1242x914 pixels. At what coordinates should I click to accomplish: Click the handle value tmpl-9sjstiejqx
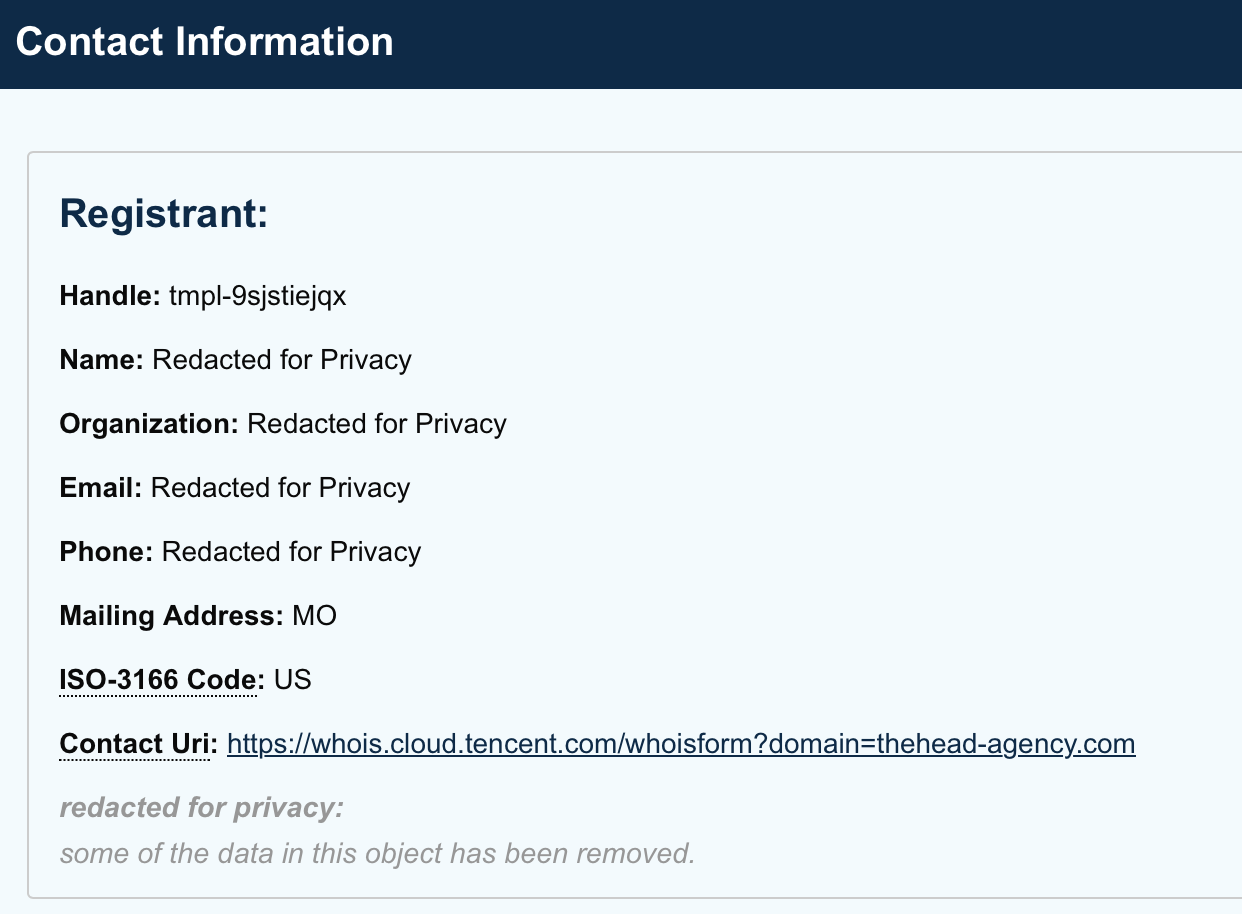[257, 296]
